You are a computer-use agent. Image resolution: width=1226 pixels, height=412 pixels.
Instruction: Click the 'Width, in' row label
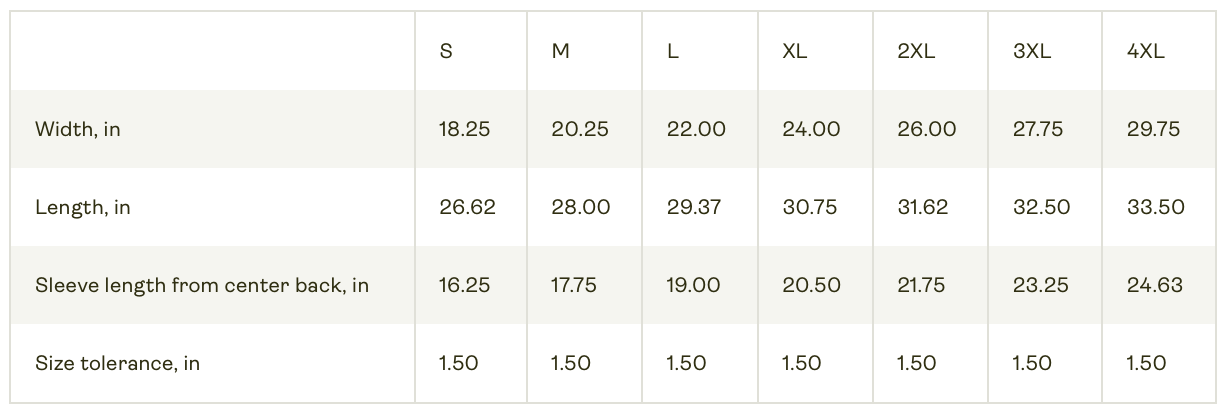78,129
